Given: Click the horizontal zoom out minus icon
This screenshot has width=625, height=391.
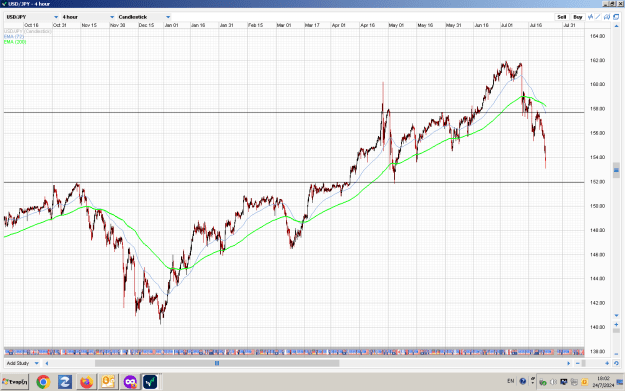Looking at the screenshot, I should coord(578,363).
